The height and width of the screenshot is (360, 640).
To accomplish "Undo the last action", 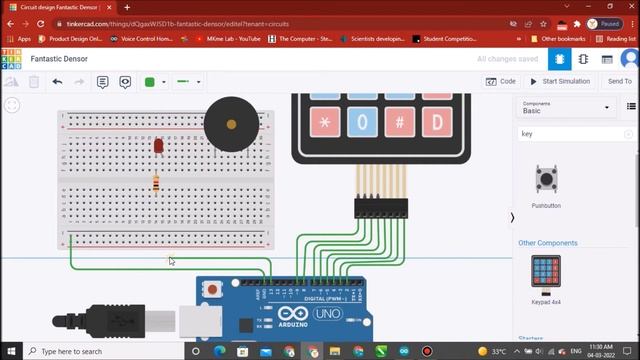I will pyautogui.click(x=57, y=82).
